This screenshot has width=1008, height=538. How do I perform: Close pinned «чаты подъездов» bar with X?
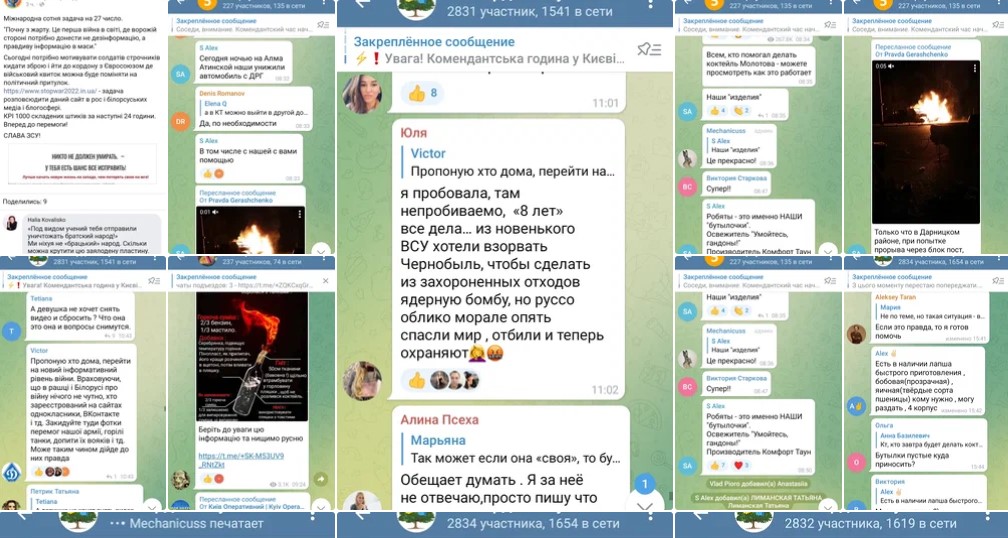click(325, 281)
